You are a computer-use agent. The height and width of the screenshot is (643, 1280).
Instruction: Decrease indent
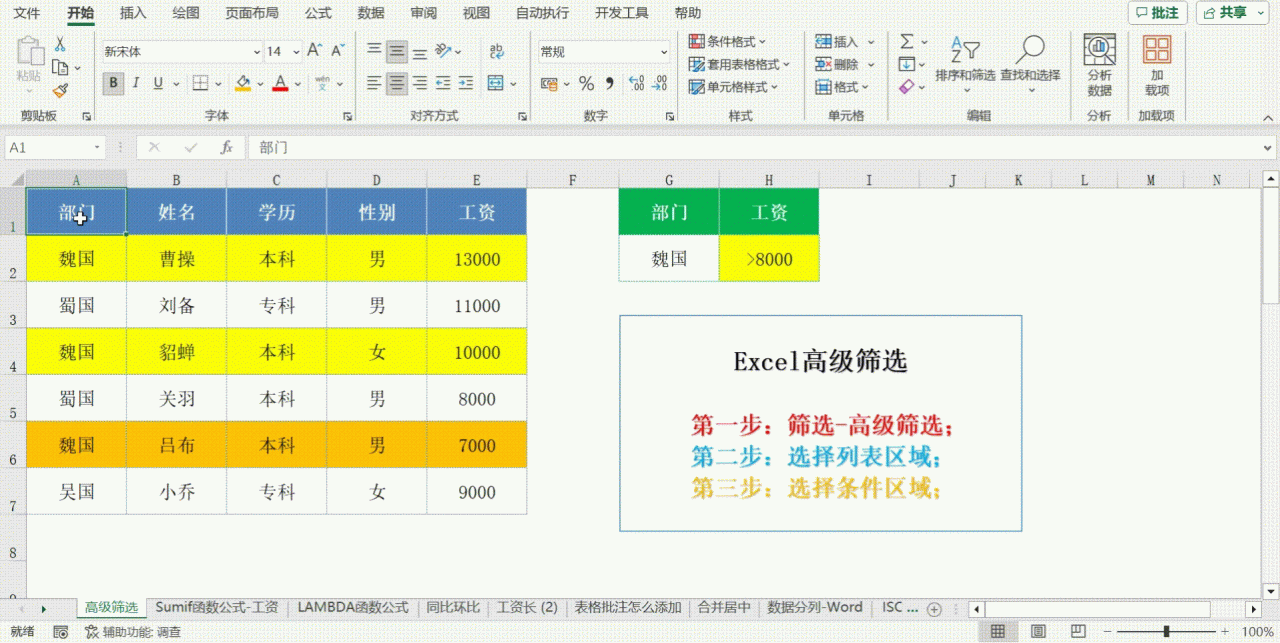click(x=444, y=83)
